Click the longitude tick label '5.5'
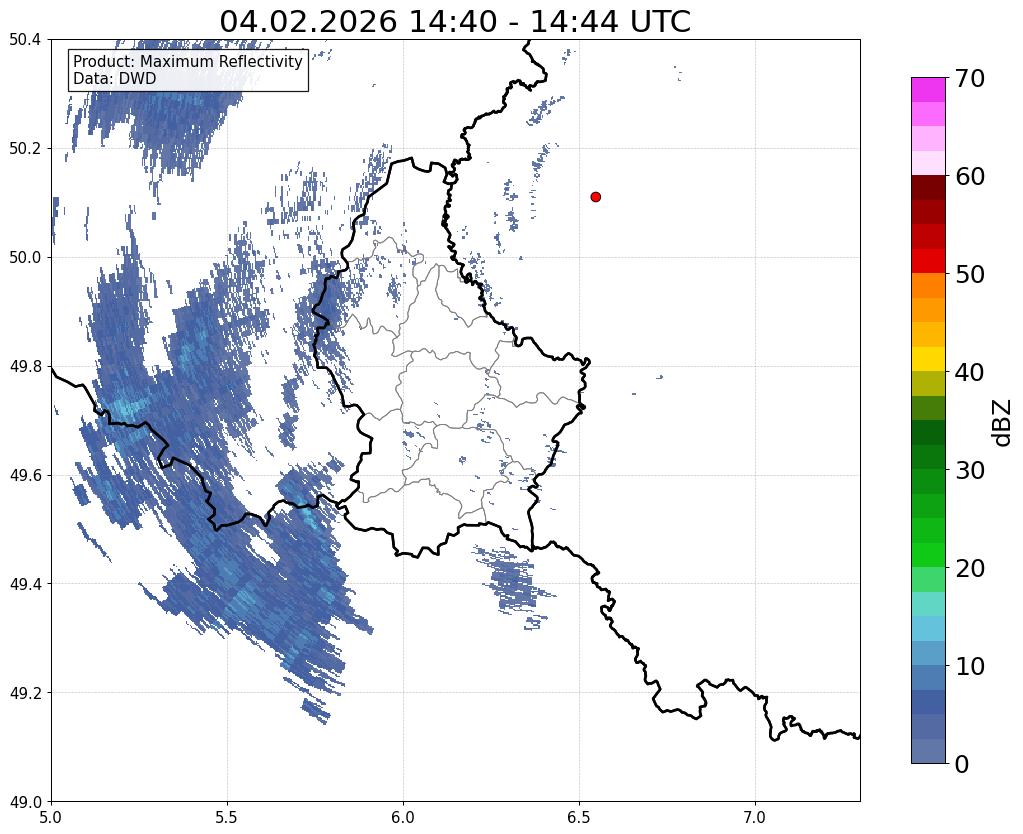Image resolution: width=1023 pixels, height=834 pixels. [227, 818]
